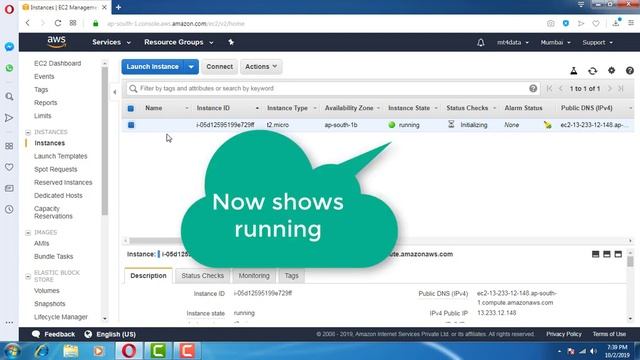Open My Flow send icon in sidebar

point(9,118)
